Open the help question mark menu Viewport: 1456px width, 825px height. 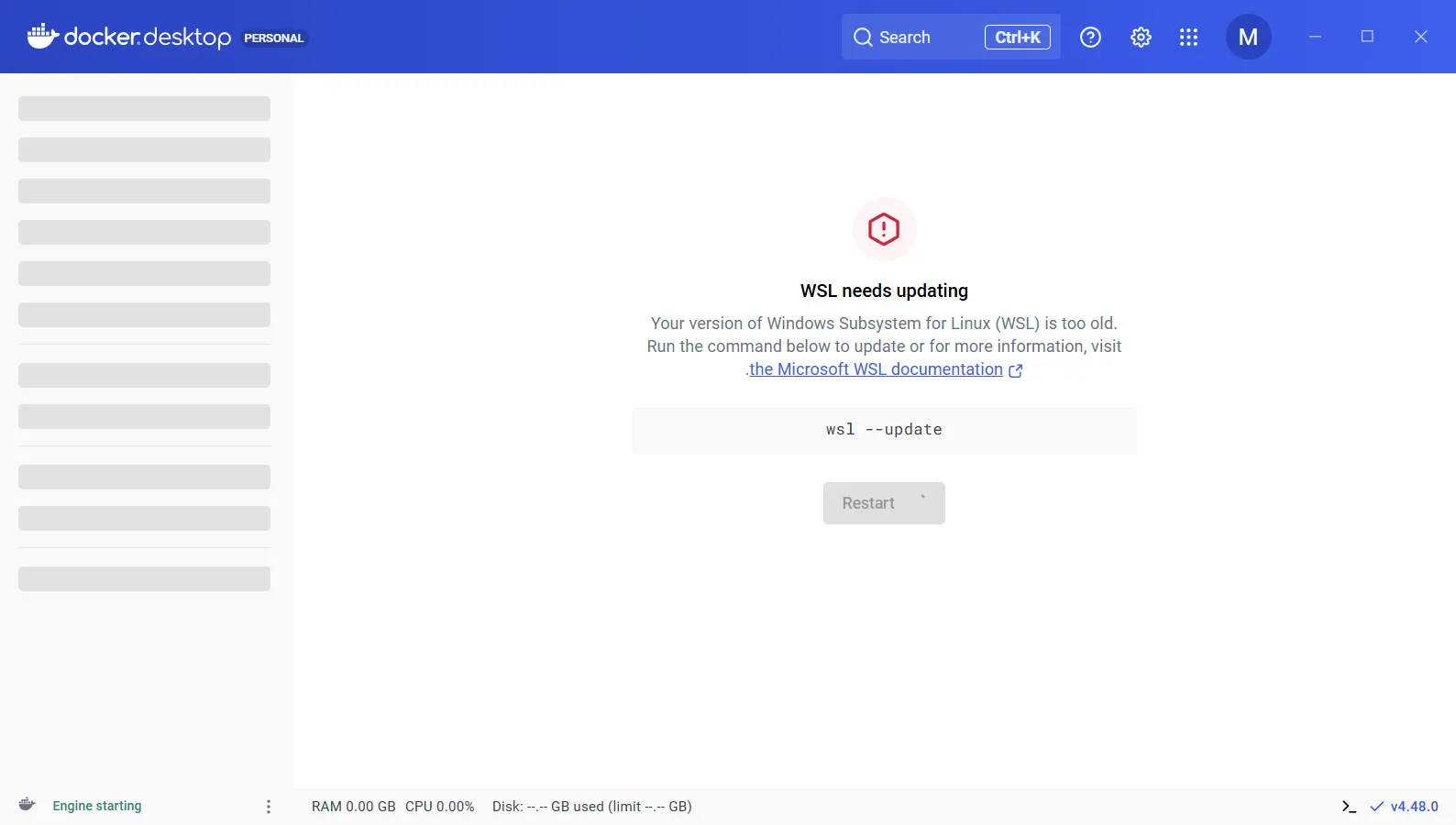click(1090, 38)
